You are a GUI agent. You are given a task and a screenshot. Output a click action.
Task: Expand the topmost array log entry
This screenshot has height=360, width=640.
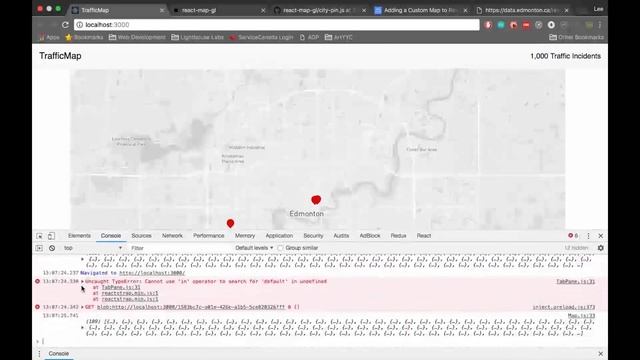pos(82,259)
